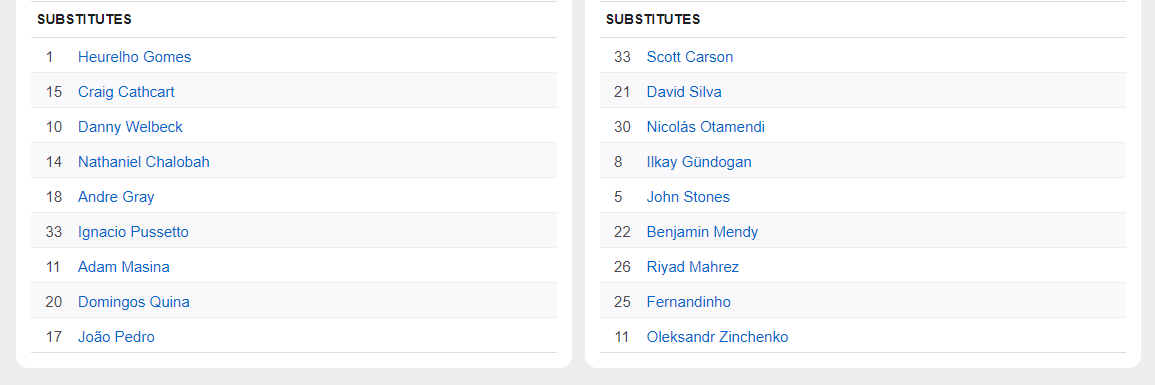The height and width of the screenshot is (385, 1155).
Task: Open Heurelho Gomes player link
Action: (134, 57)
